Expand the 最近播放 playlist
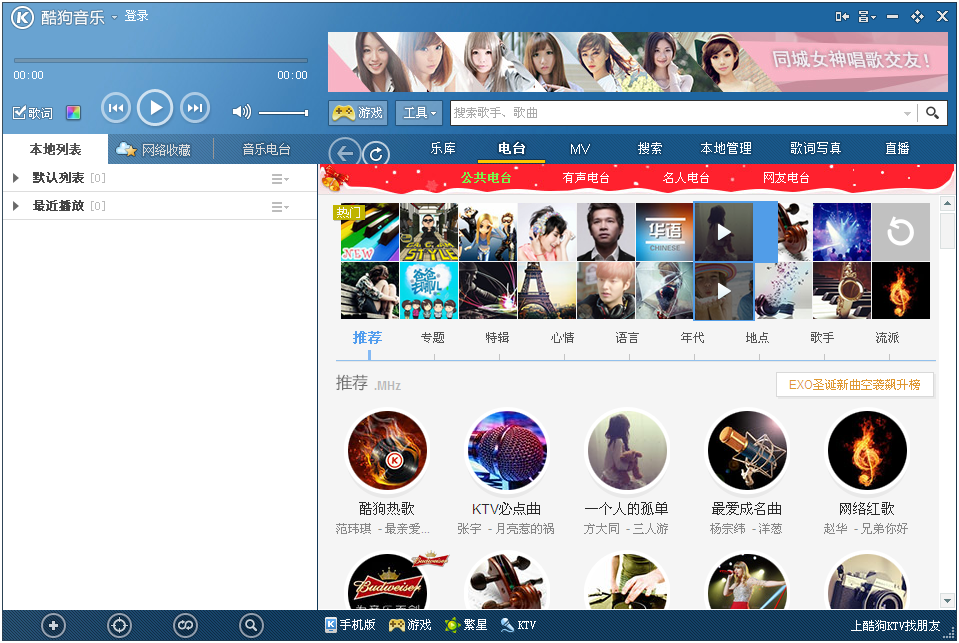The width and height of the screenshot is (959, 643). pos(16,206)
